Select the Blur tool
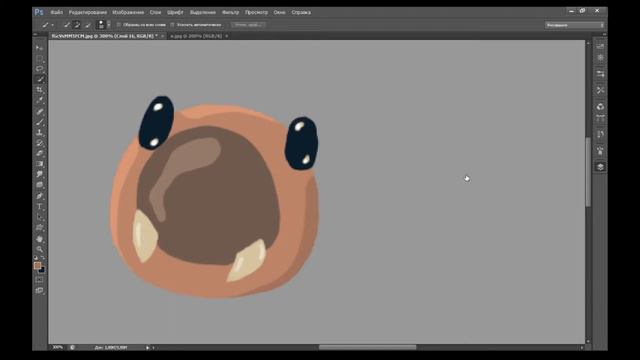This screenshot has width=640, height=360. (40, 175)
